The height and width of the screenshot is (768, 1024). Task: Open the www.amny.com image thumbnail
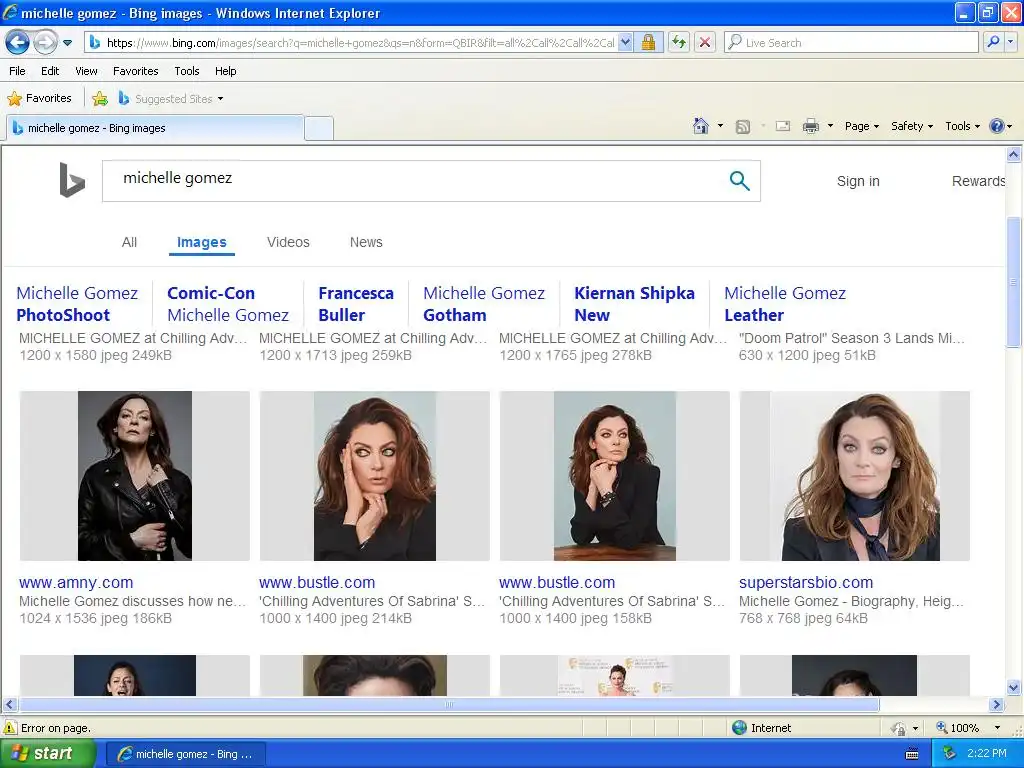(x=135, y=476)
